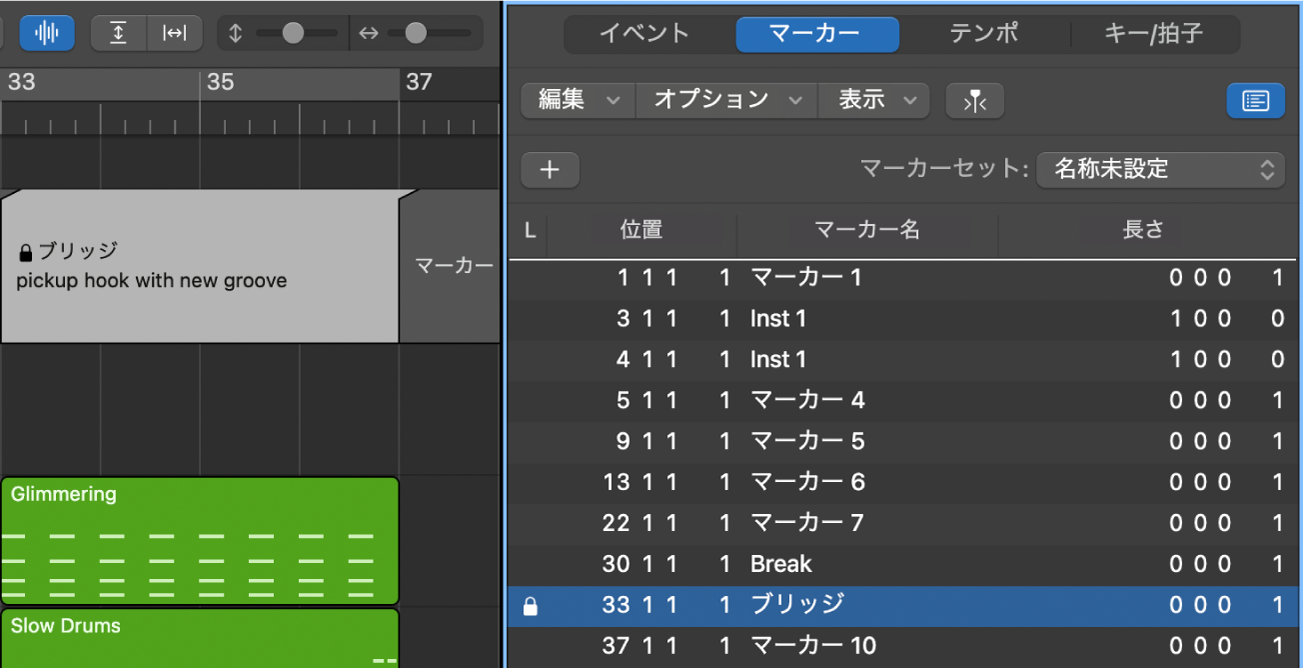
Task: Open the 表示 menu button
Action: (873, 100)
